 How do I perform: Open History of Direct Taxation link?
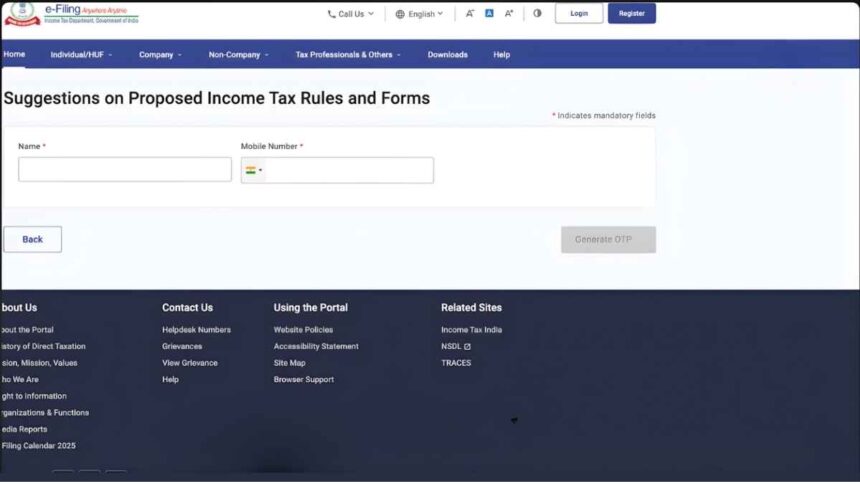(x=43, y=346)
